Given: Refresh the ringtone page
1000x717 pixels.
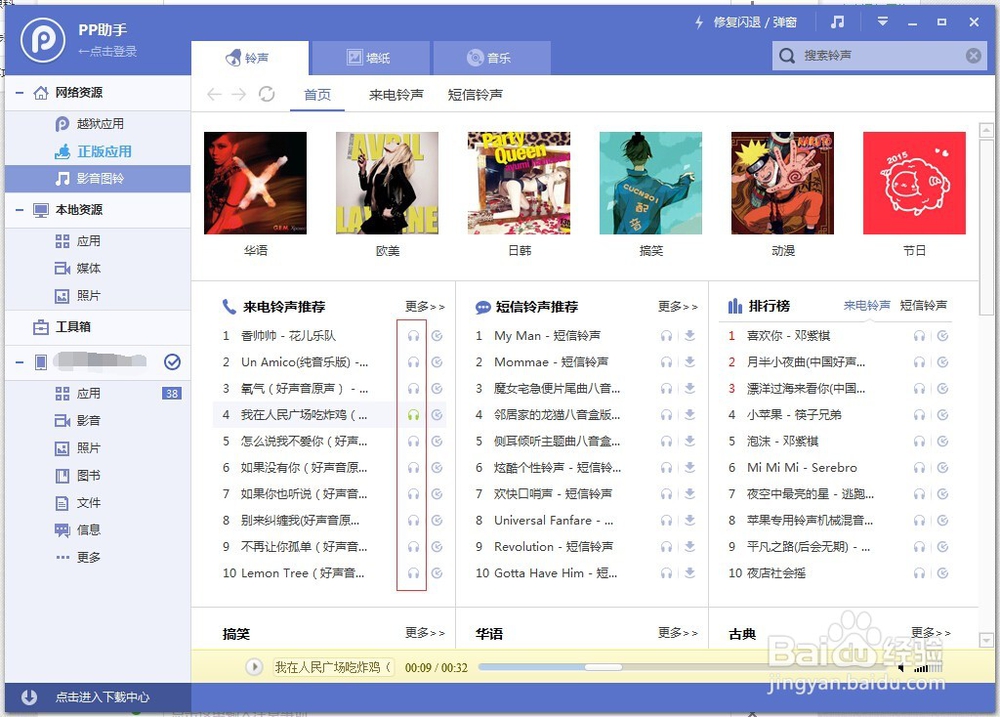Looking at the screenshot, I should [267, 94].
